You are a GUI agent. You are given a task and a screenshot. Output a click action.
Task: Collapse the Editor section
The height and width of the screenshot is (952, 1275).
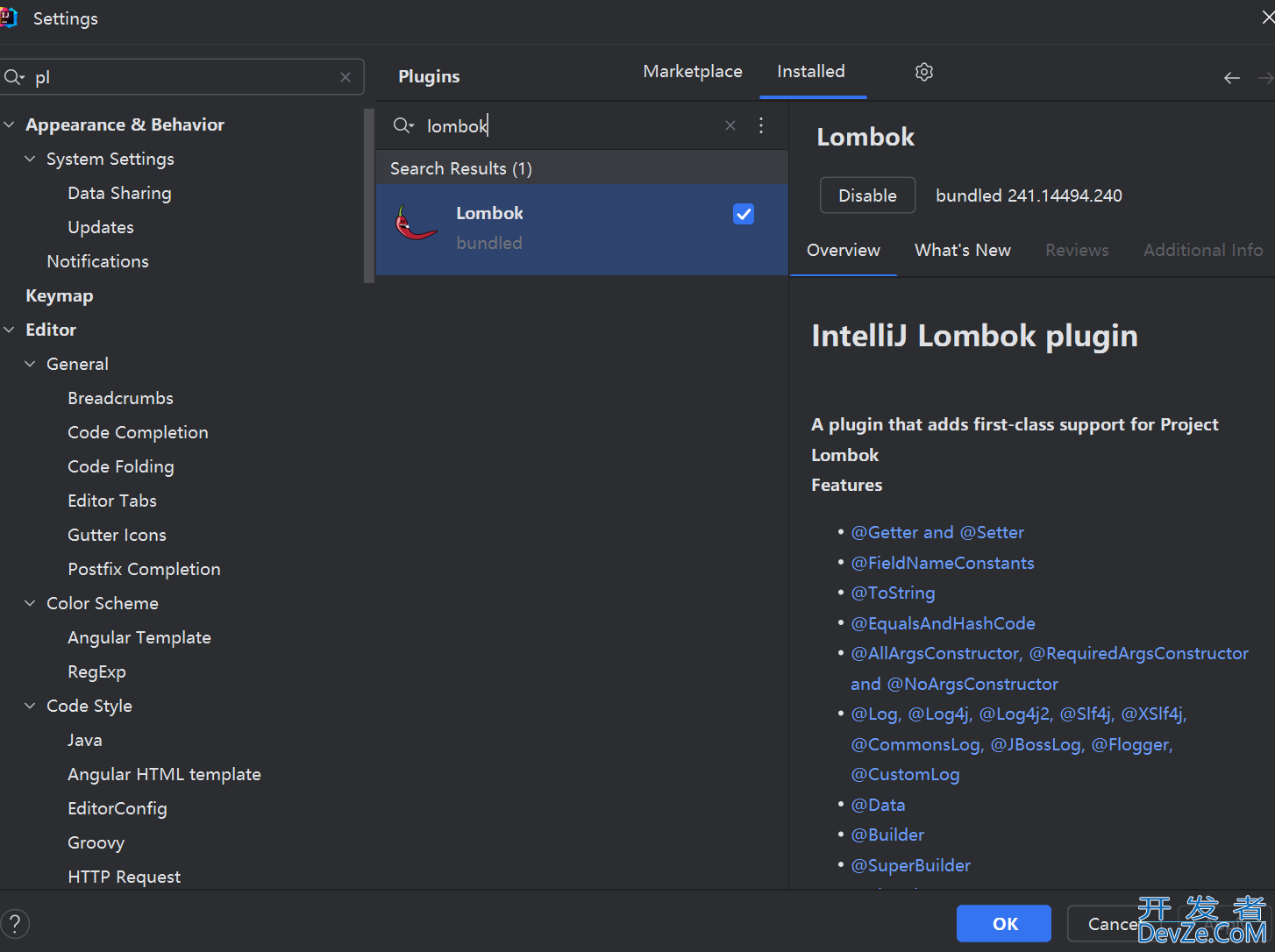point(10,330)
